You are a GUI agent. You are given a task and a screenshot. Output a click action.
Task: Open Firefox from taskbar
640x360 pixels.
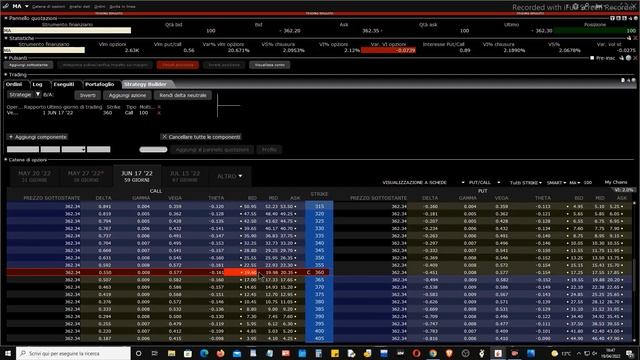[220, 353]
